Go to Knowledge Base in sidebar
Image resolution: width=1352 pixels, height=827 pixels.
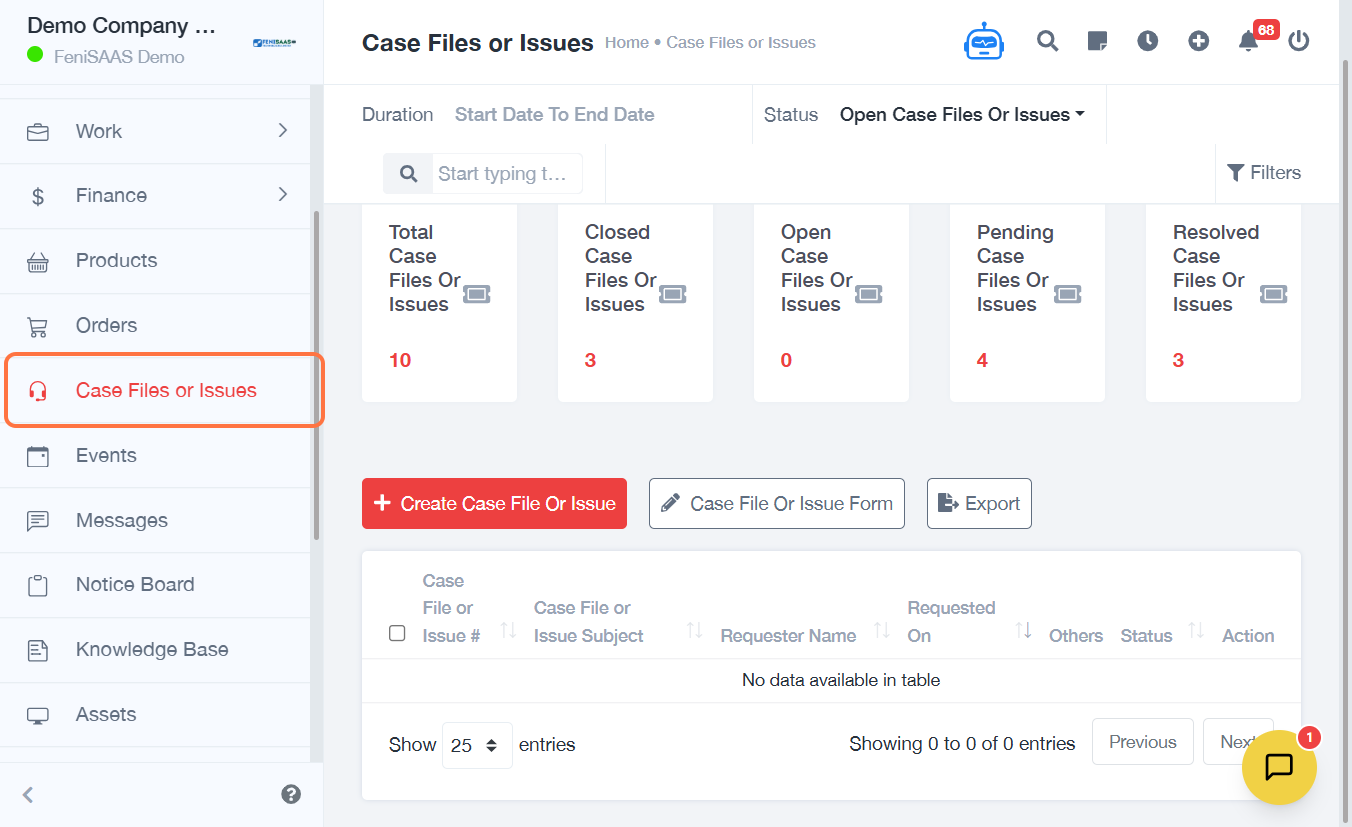tap(152, 650)
